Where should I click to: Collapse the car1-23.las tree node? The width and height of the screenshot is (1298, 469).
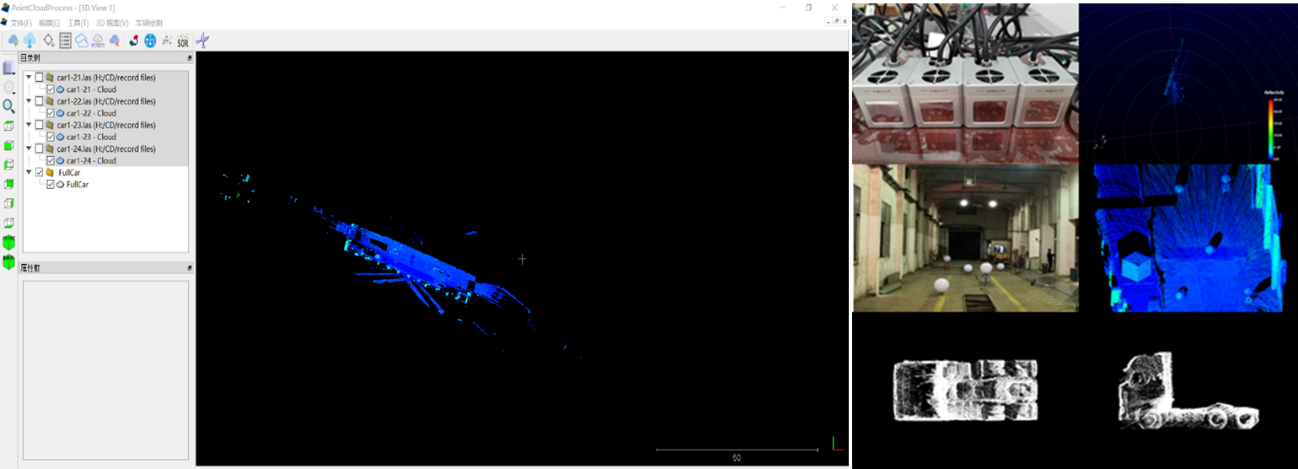(x=29, y=125)
